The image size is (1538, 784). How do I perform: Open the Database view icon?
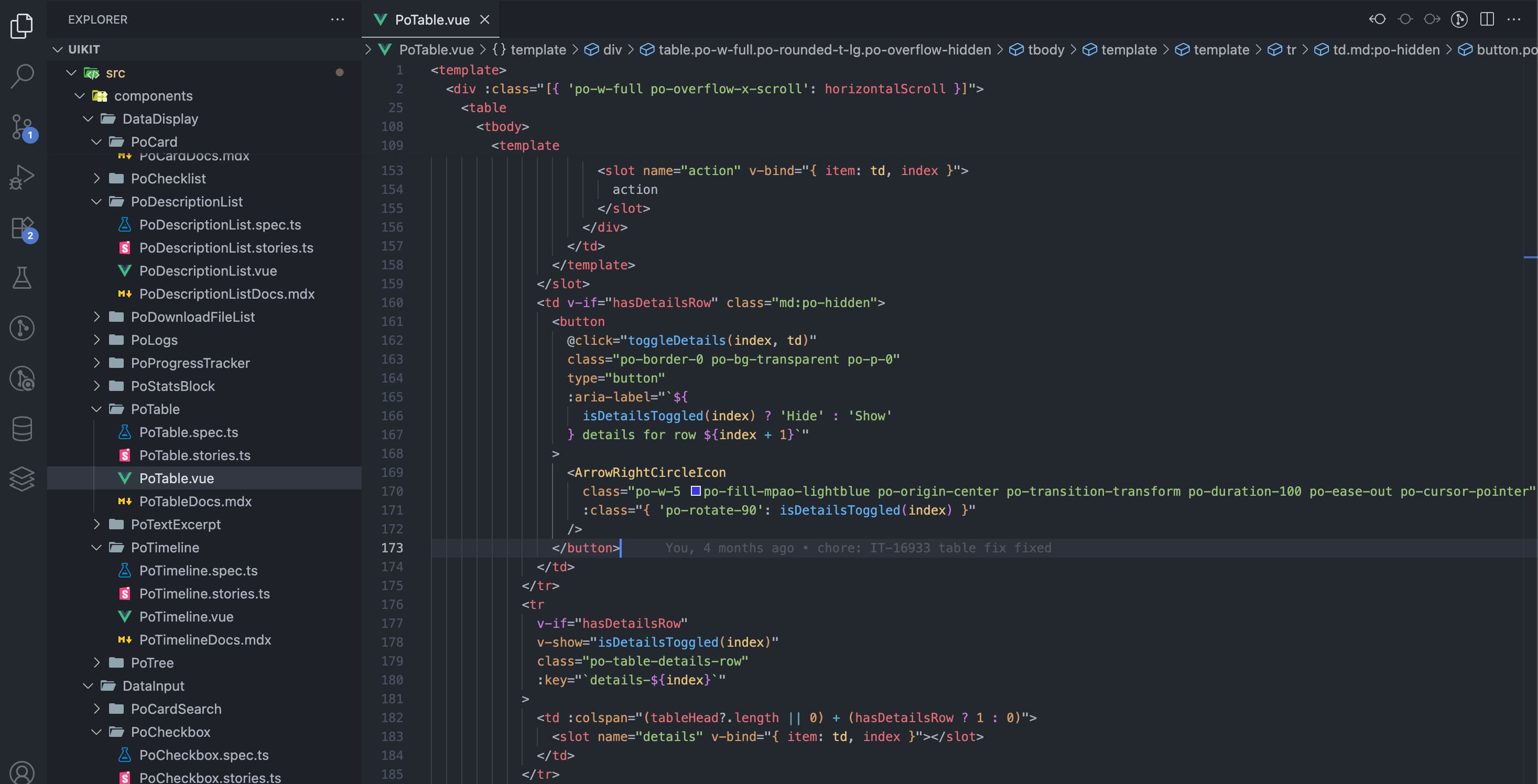[x=22, y=428]
